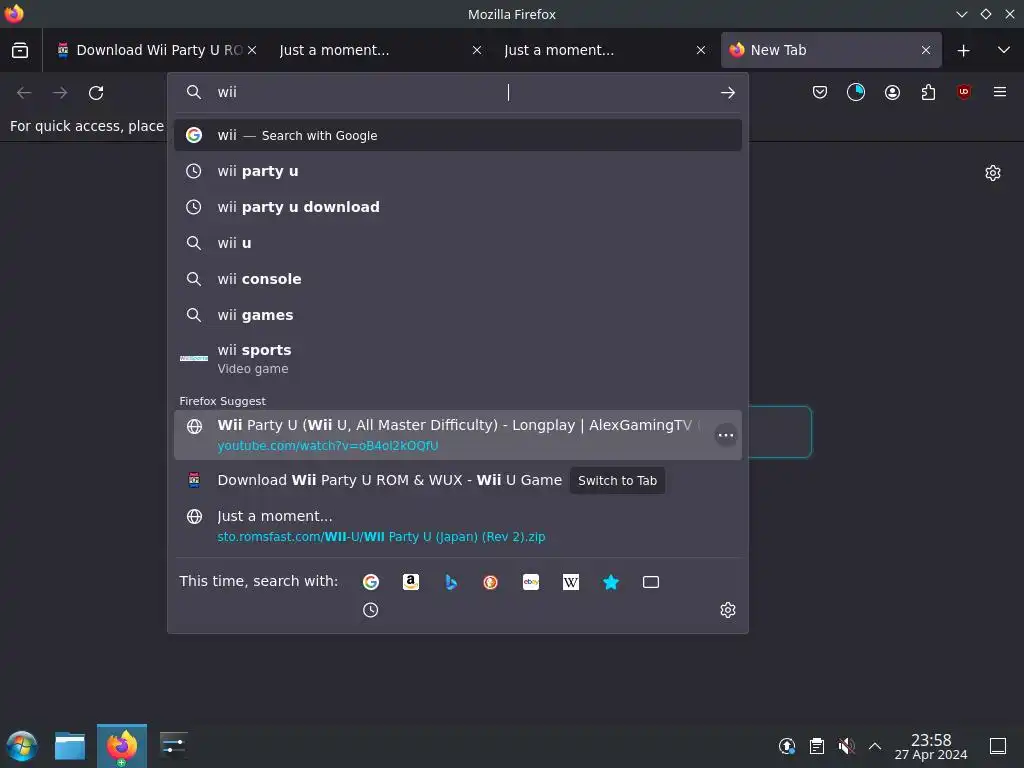Open New Tab page customize gear
The width and height of the screenshot is (1024, 768).
993,173
